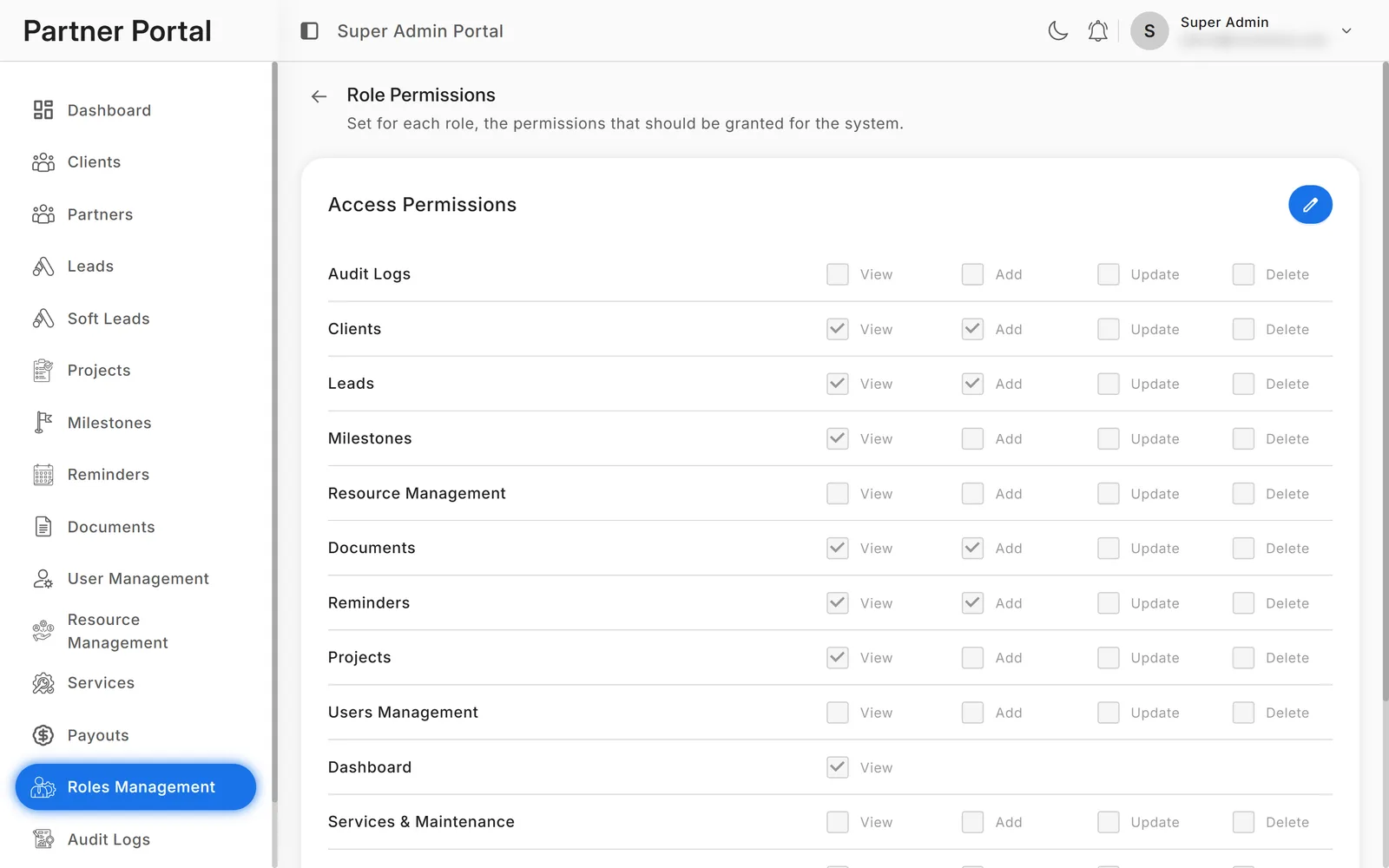Check Update checkbox for Reminders

pos(1109,602)
